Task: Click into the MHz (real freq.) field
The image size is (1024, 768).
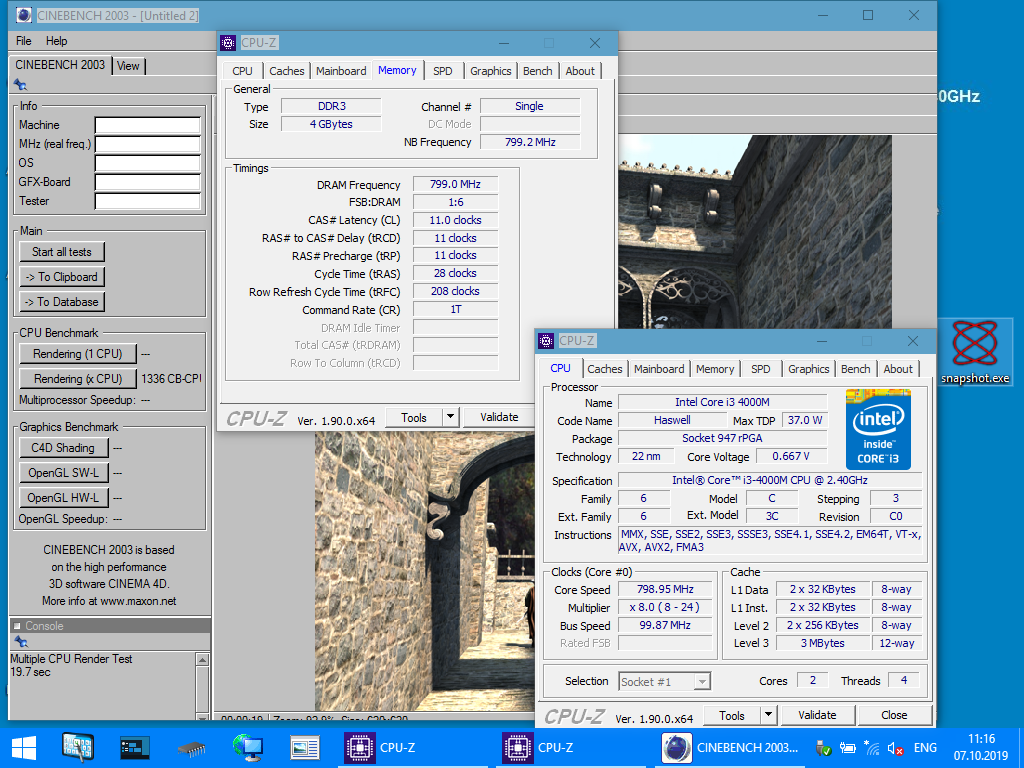Action: (x=148, y=144)
